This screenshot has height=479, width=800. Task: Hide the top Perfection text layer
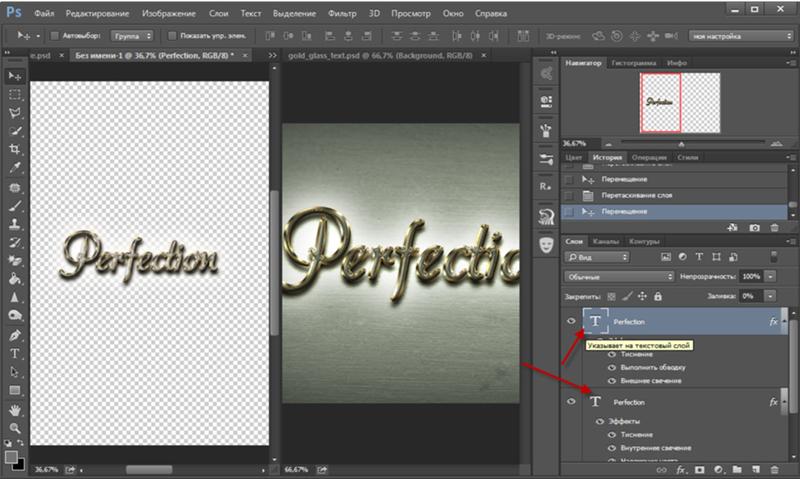pyautogui.click(x=571, y=322)
